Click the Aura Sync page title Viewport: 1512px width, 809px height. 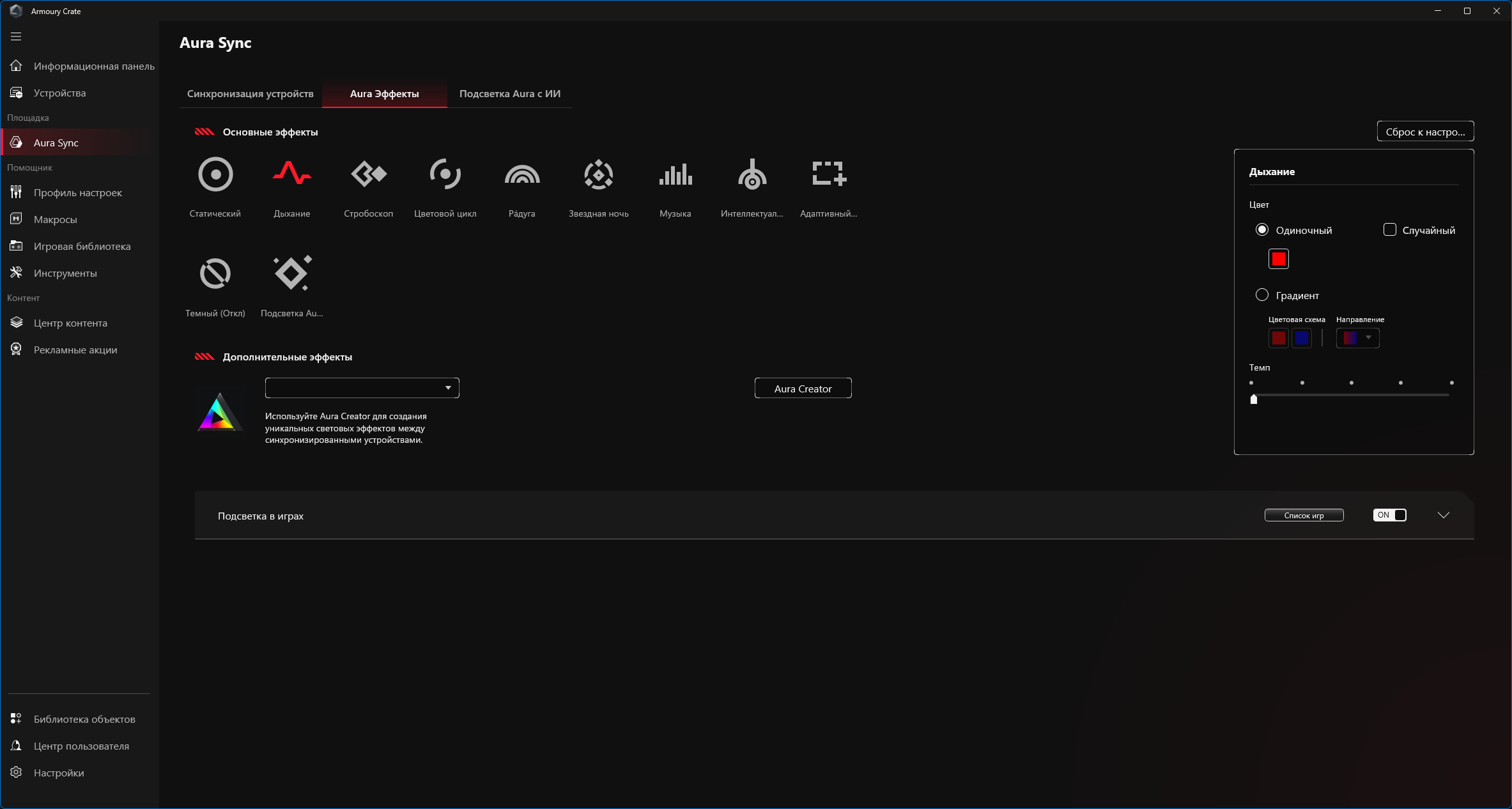pos(215,43)
